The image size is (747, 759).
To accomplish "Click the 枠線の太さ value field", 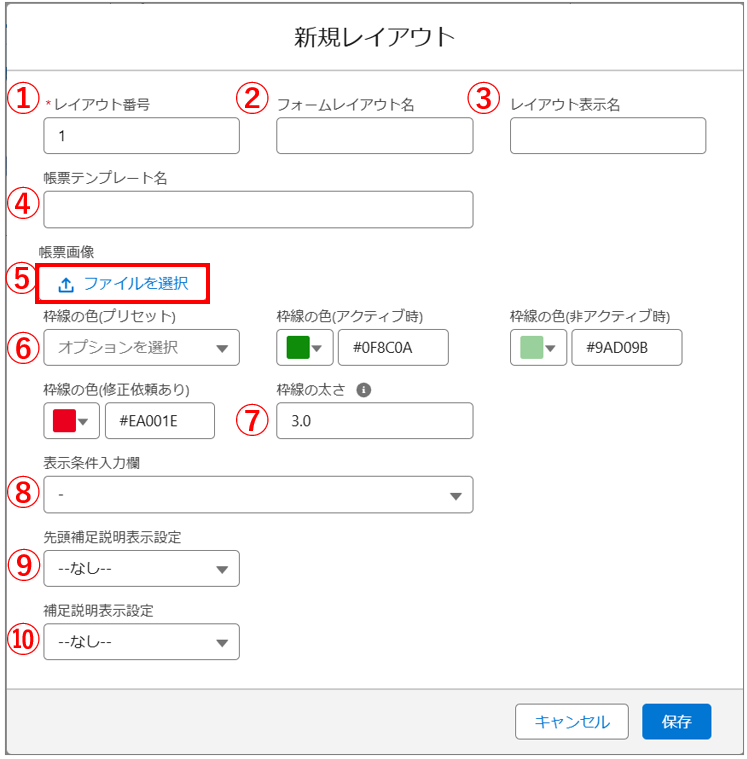I will pyautogui.click(x=374, y=421).
